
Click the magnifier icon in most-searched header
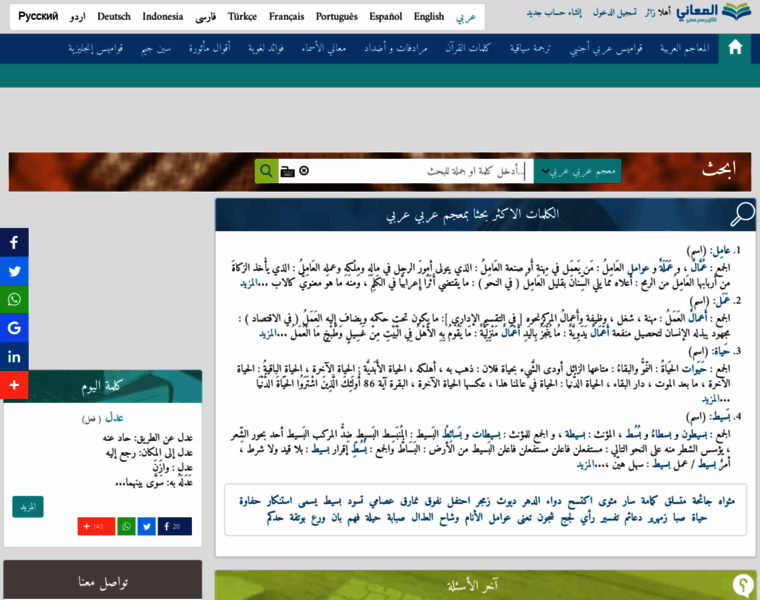coord(742,214)
